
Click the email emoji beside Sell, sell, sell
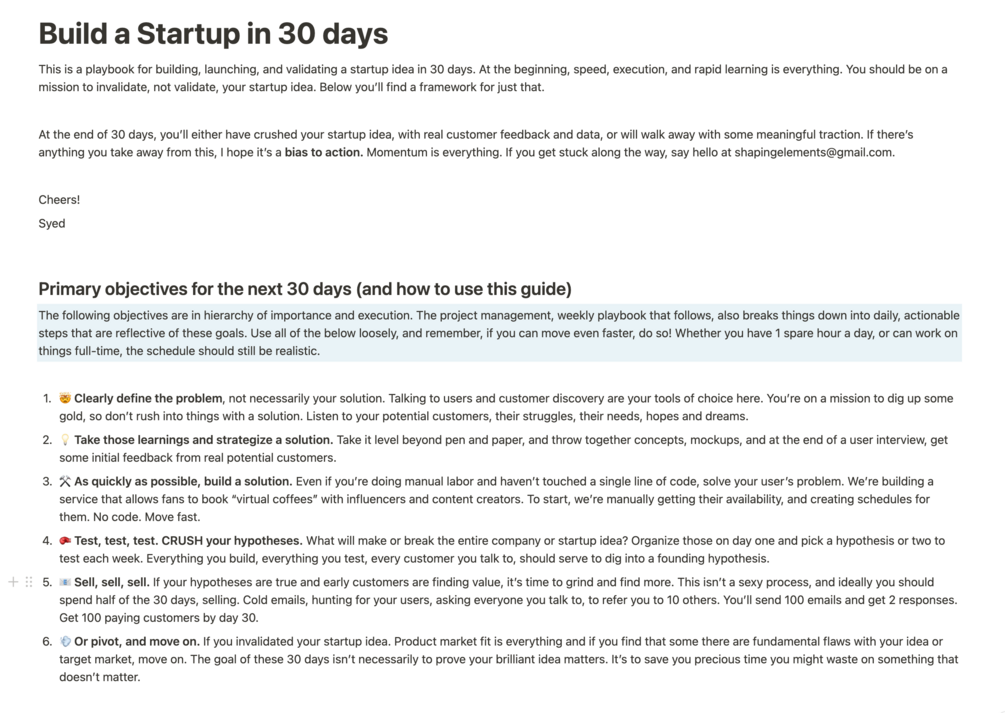pyautogui.click(x=65, y=582)
